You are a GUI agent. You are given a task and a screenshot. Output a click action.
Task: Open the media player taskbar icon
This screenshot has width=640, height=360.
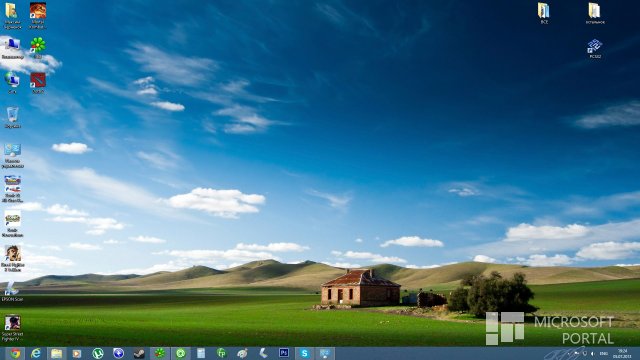[77, 353]
